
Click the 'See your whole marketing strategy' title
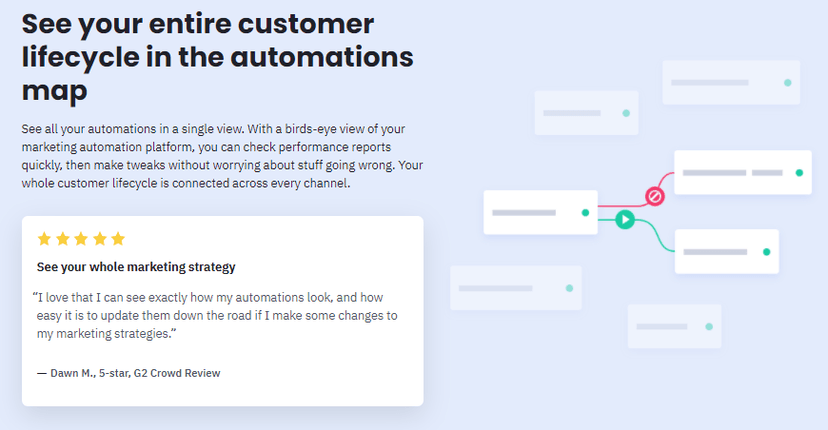pyautogui.click(x=136, y=267)
